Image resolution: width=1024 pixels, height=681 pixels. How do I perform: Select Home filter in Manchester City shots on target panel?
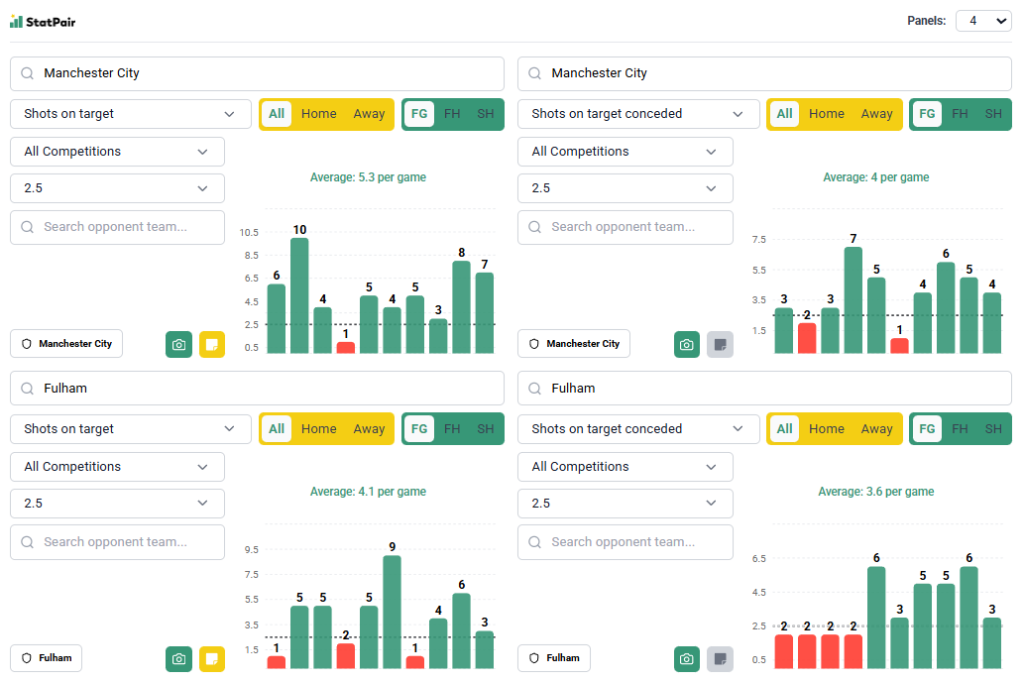click(319, 114)
